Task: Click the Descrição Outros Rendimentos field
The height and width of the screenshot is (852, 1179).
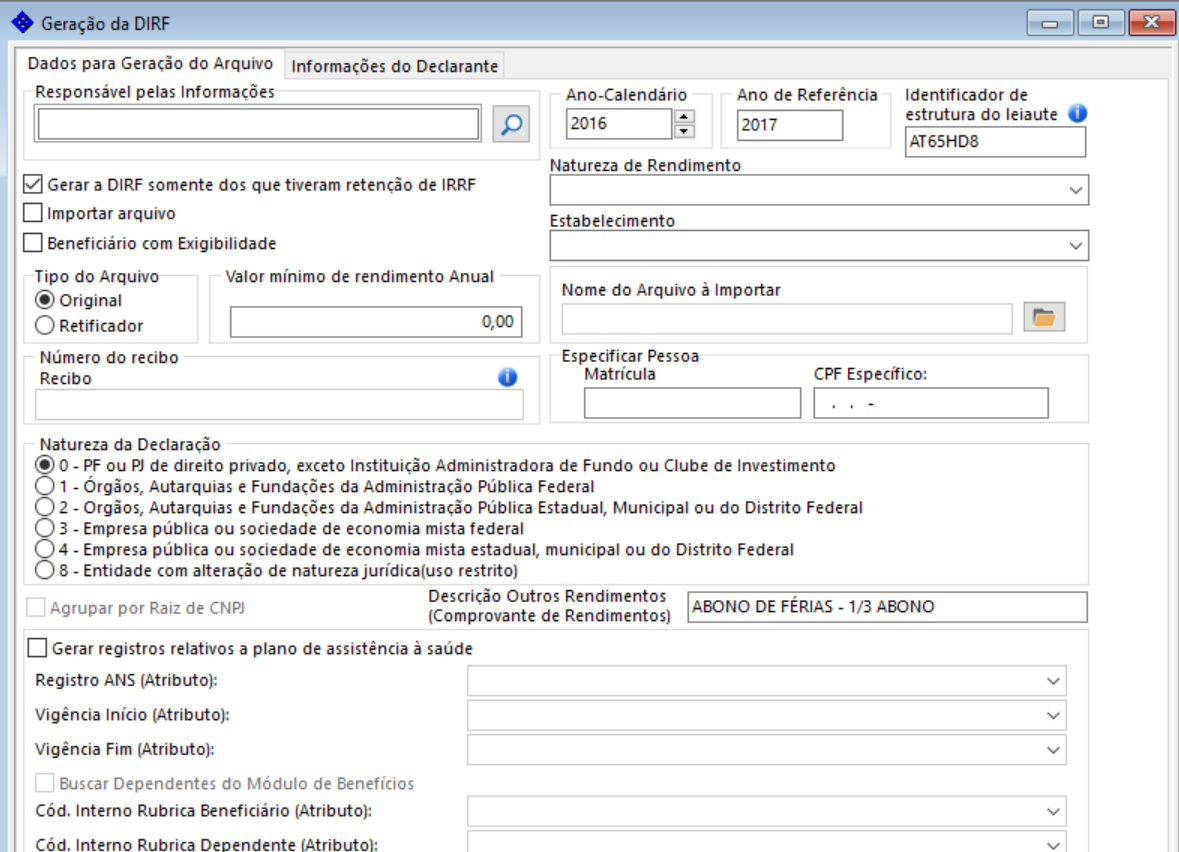Action: click(x=887, y=607)
